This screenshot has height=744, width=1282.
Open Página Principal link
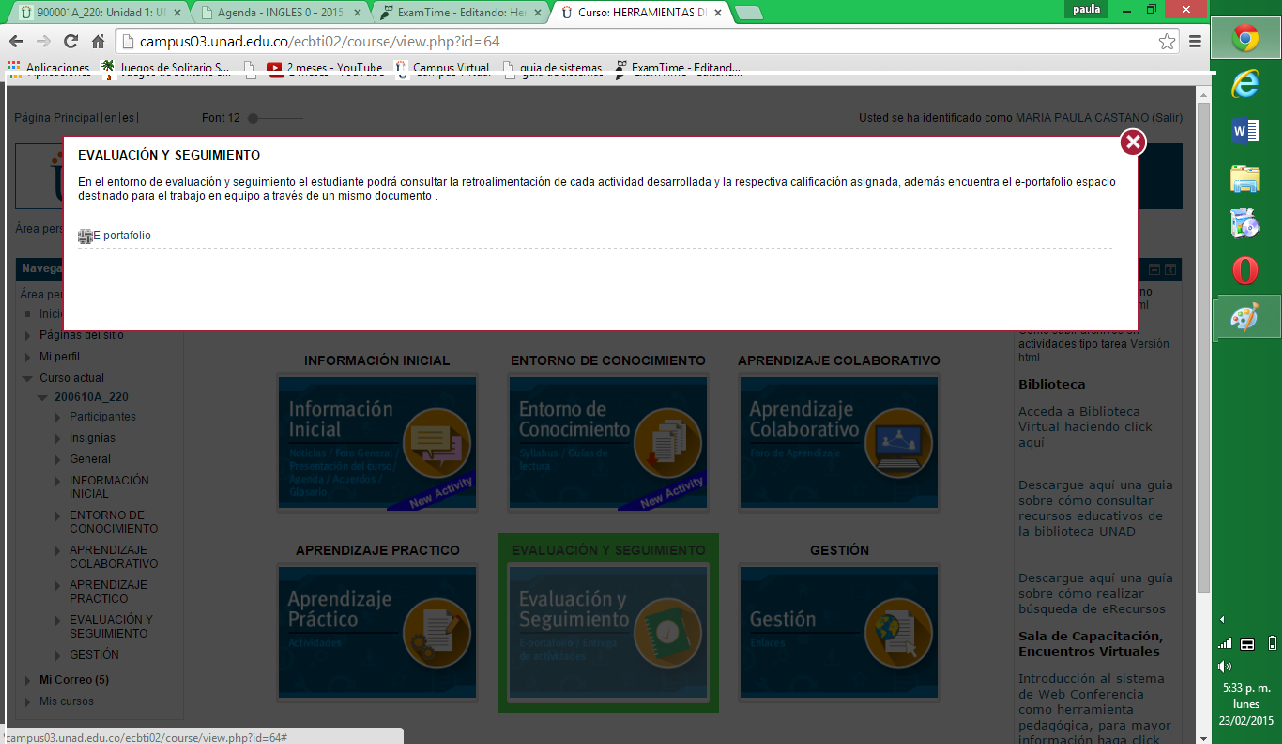pos(55,118)
